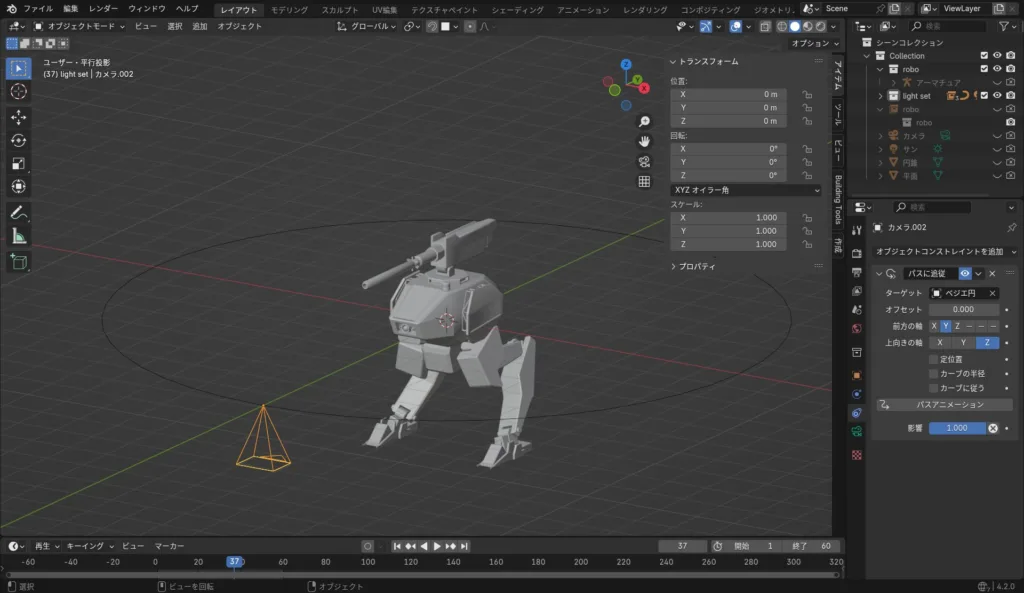The width and height of the screenshot is (1024, 593).
Task: Pick the Measure tool in the toolbar
Action: (19, 236)
